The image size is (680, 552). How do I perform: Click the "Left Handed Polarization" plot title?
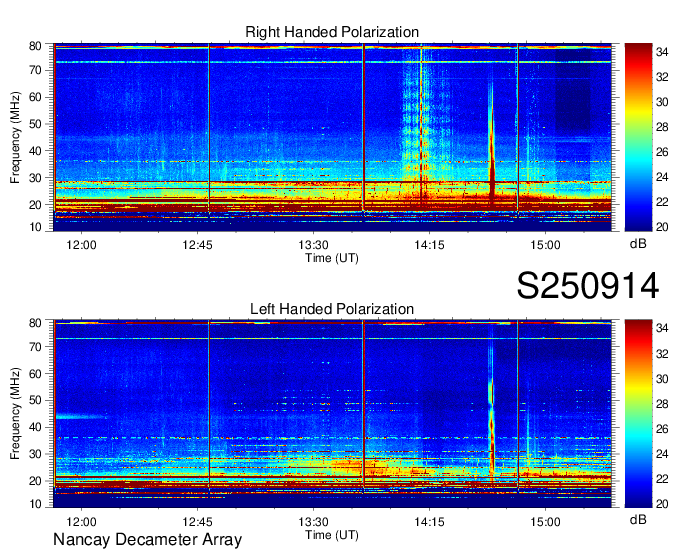pyautogui.click(x=332, y=310)
